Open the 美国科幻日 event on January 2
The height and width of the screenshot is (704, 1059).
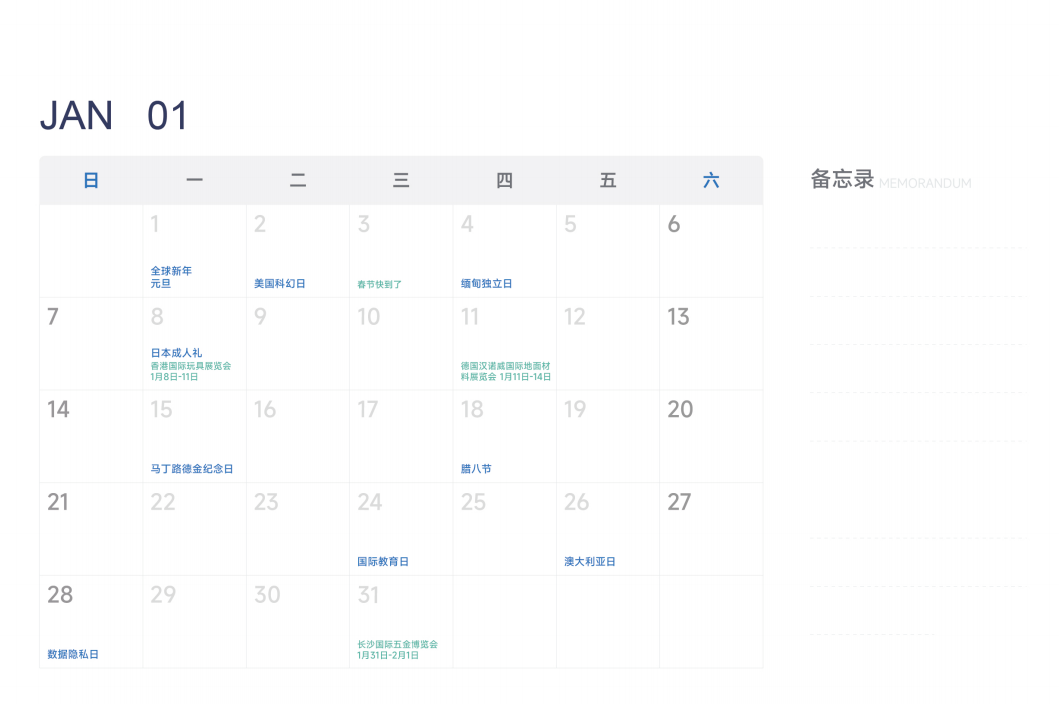tap(280, 284)
